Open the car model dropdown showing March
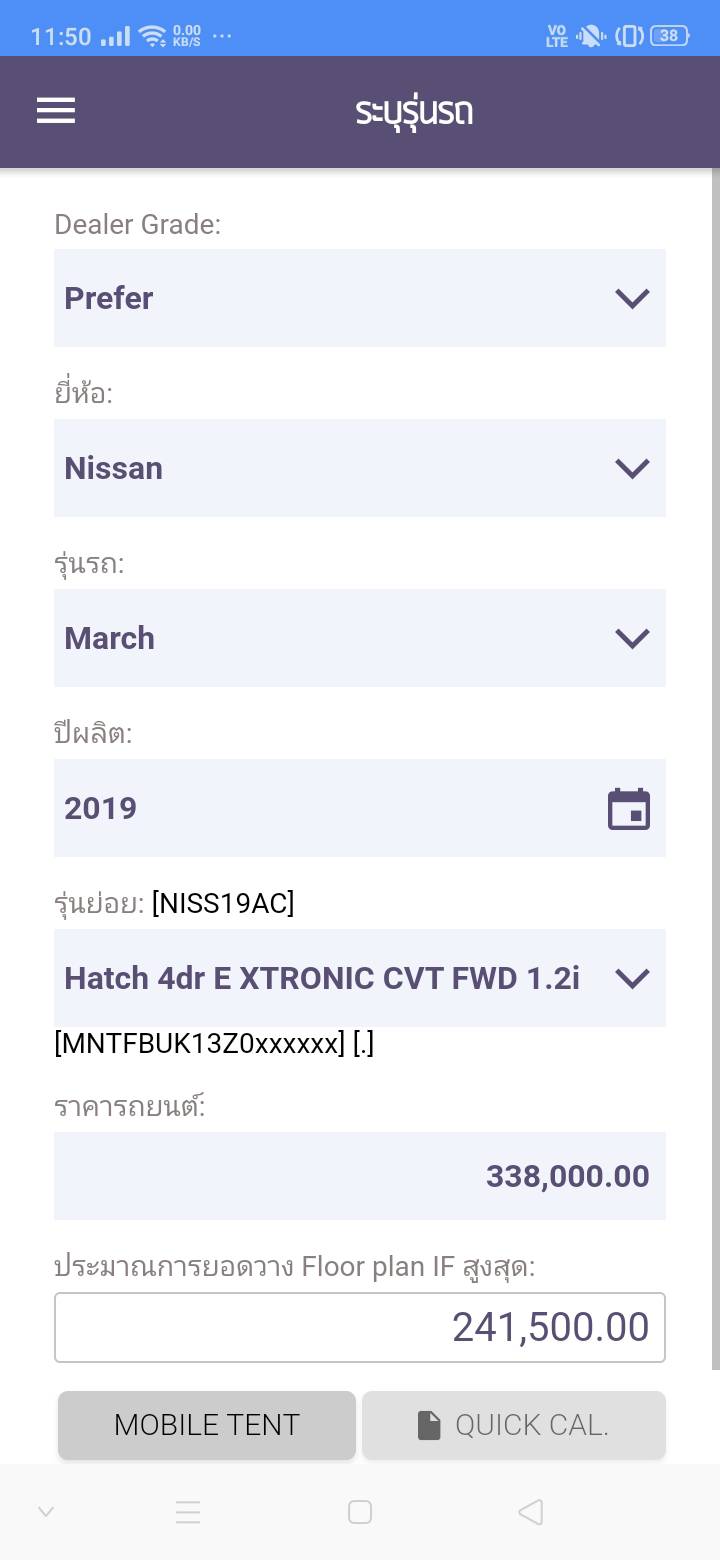Screen dimensions: 720x1560 (x=359, y=638)
